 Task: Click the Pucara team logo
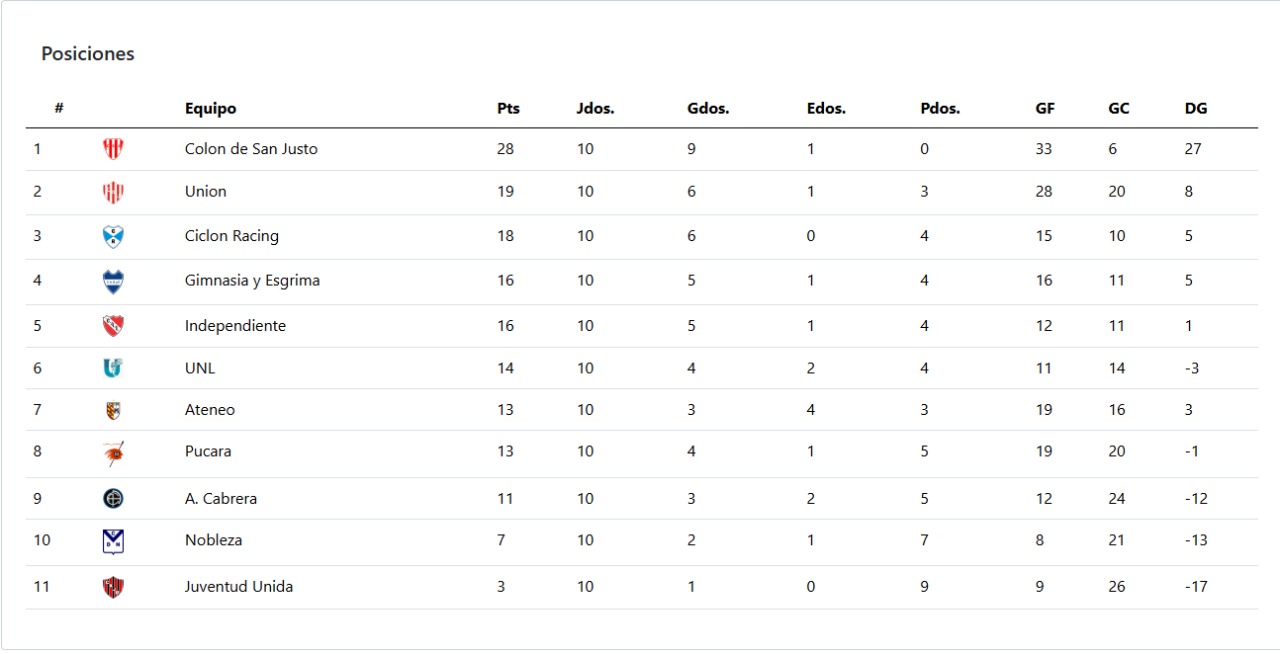(113, 453)
